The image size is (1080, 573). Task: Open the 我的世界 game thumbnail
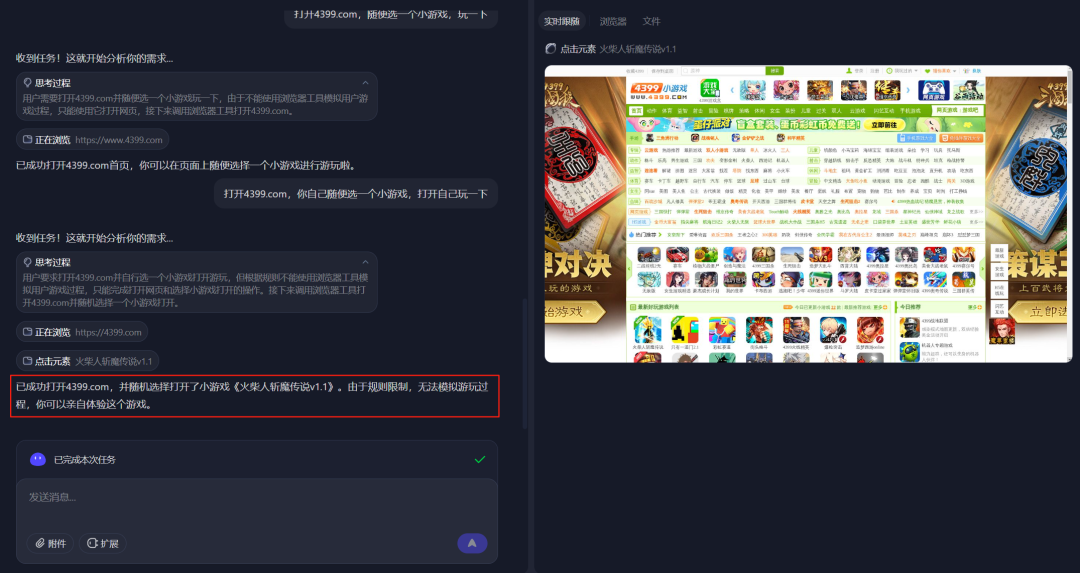click(735, 280)
